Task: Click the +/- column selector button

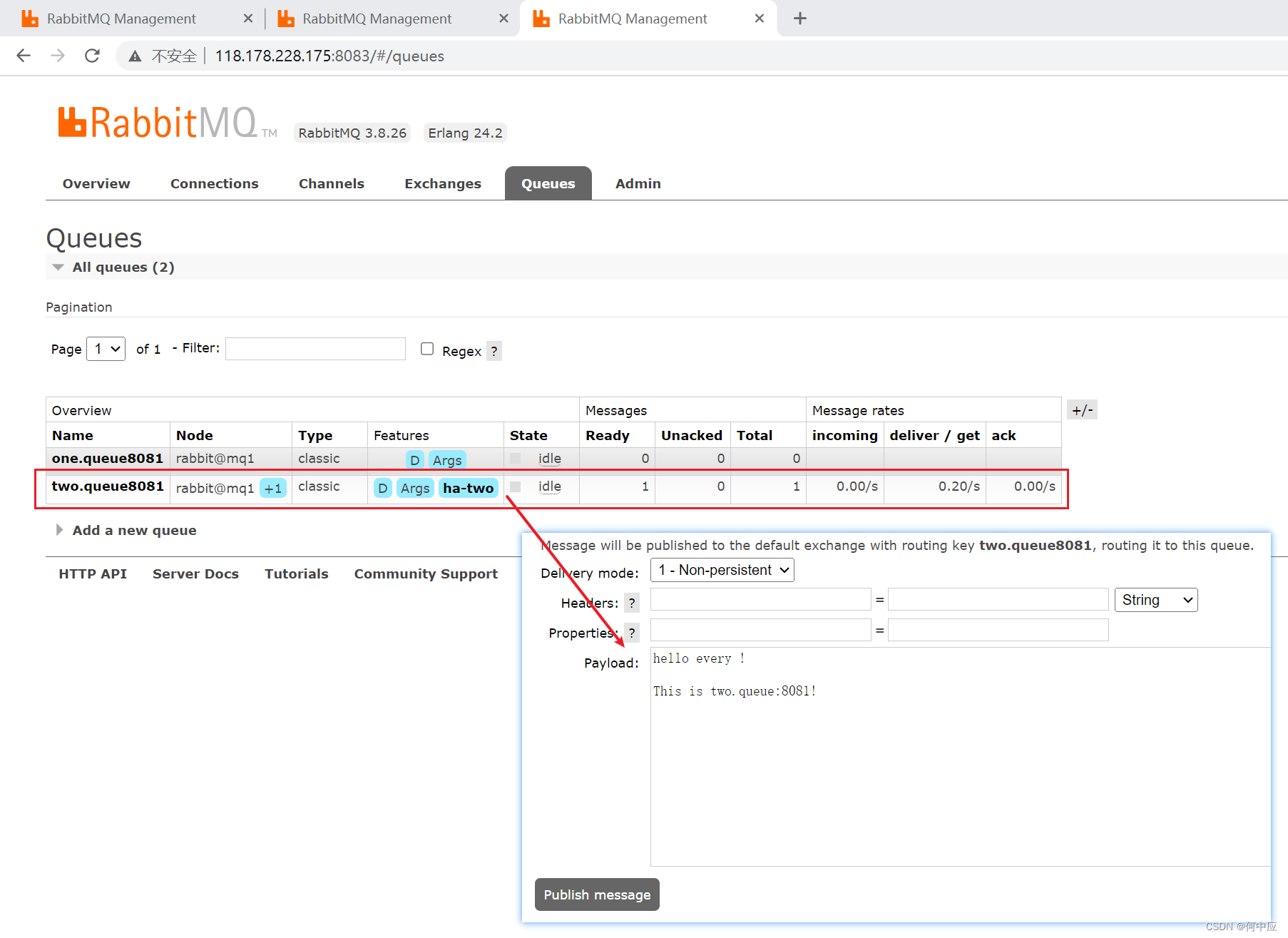Action: tap(1082, 410)
